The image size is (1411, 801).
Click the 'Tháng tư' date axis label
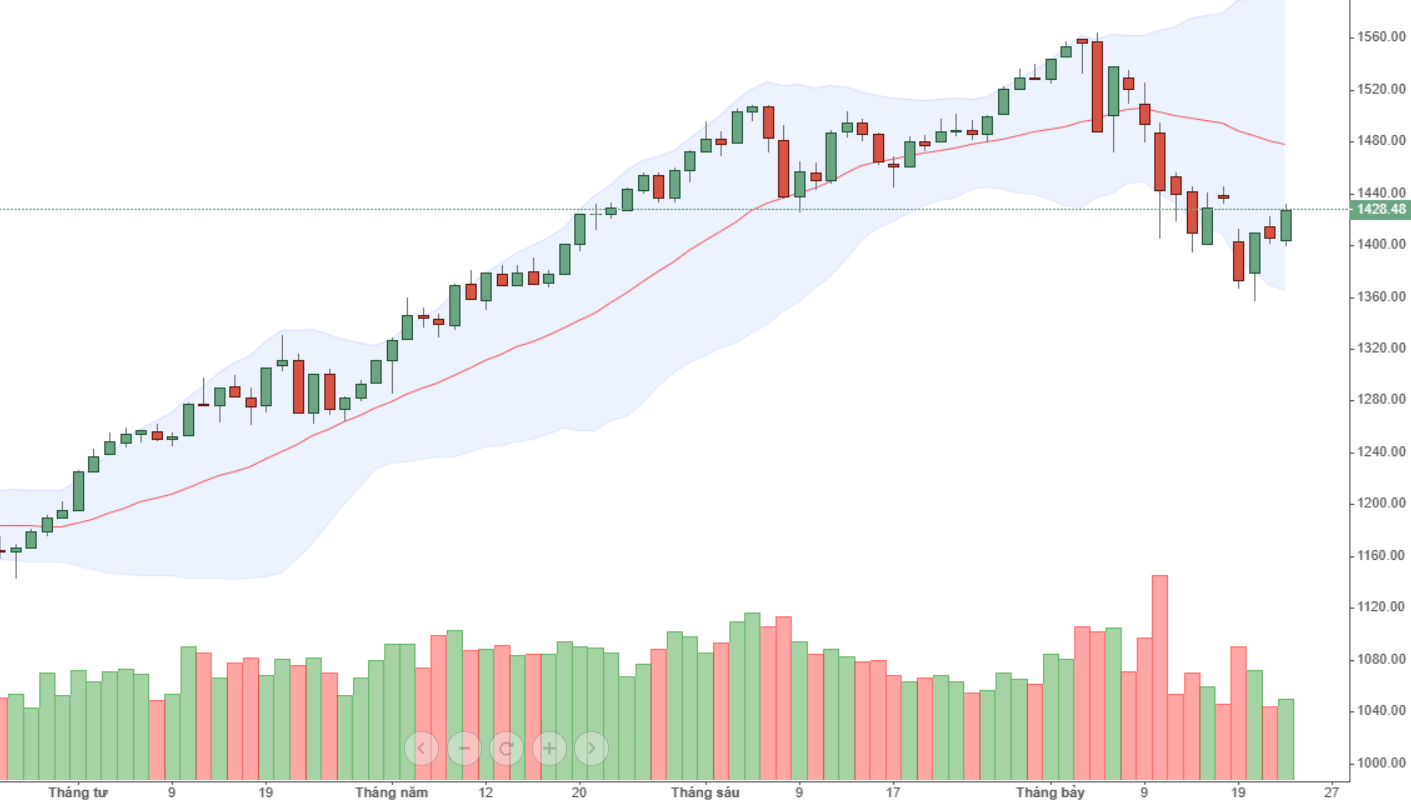click(x=78, y=792)
